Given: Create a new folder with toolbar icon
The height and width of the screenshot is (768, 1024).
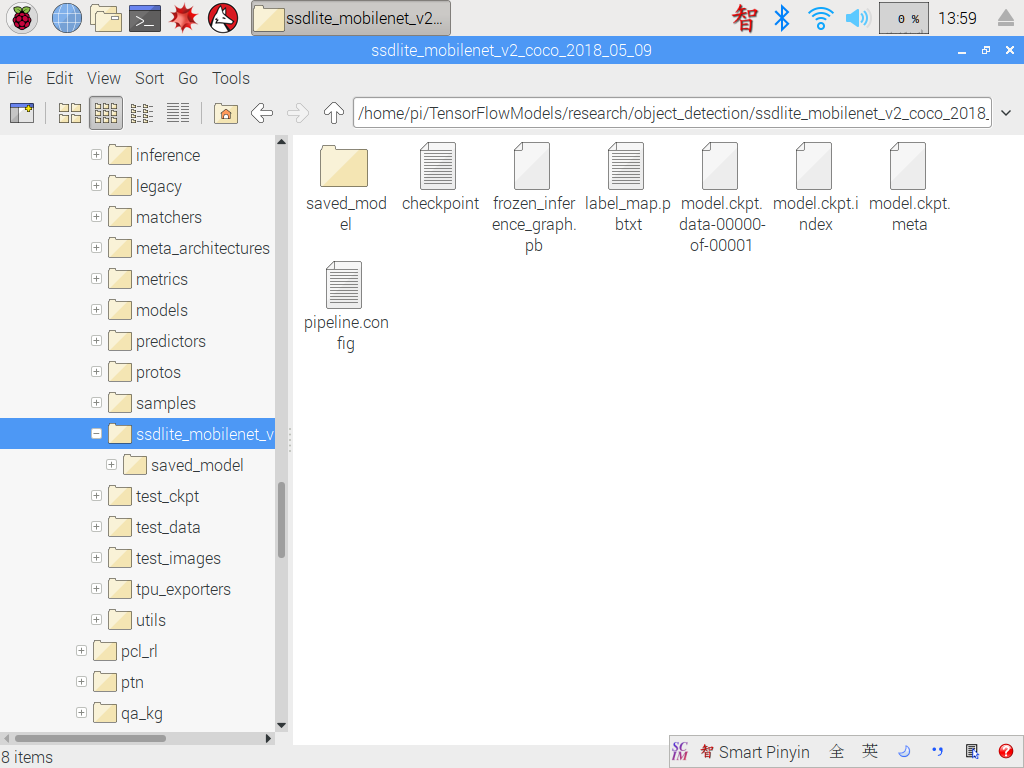Looking at the screenshot, I should click(22, 113).
